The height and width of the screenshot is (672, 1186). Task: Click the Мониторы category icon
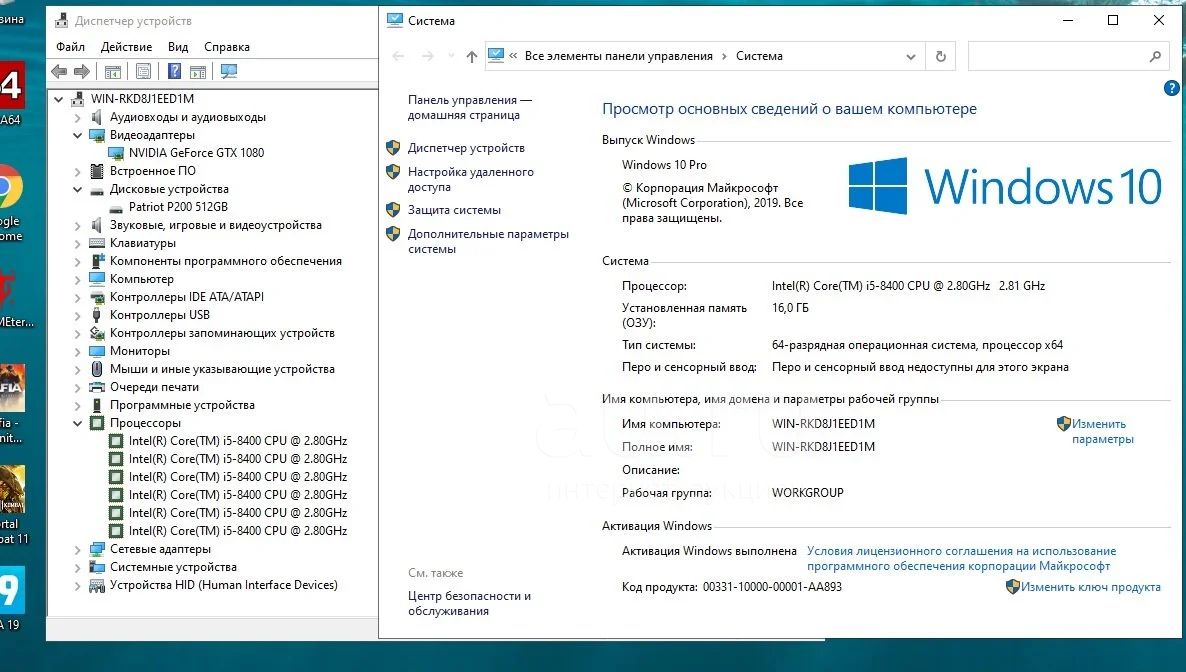pos(97,351)
